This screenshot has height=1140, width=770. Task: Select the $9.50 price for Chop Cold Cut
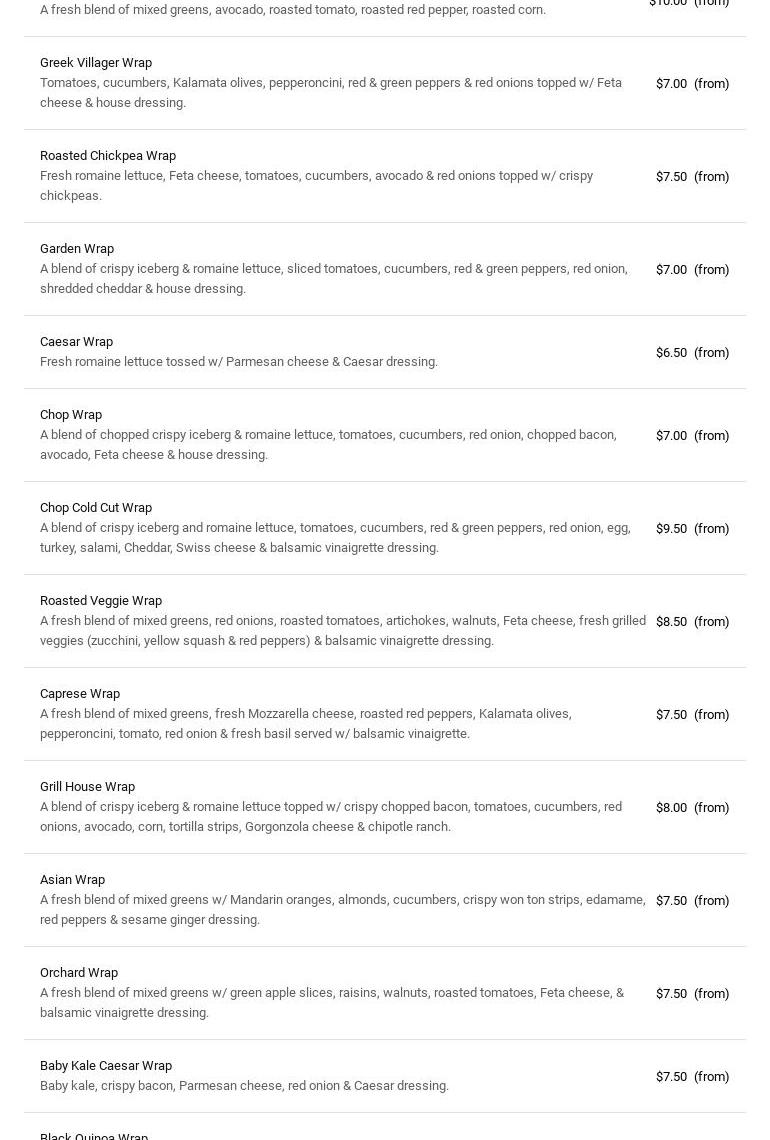pyautogui.click(x=671, y=529)
